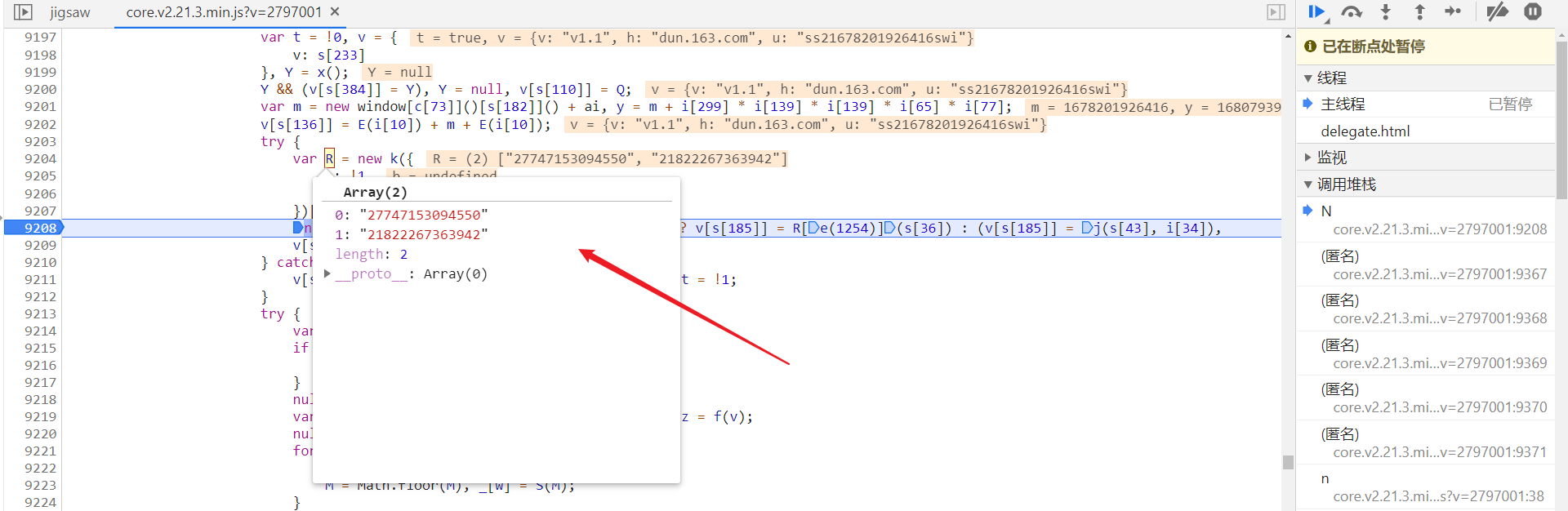Click the debugger sidebar vertical scrollbar
This screenshot has width=1568, height=511.
(1561, 122)
